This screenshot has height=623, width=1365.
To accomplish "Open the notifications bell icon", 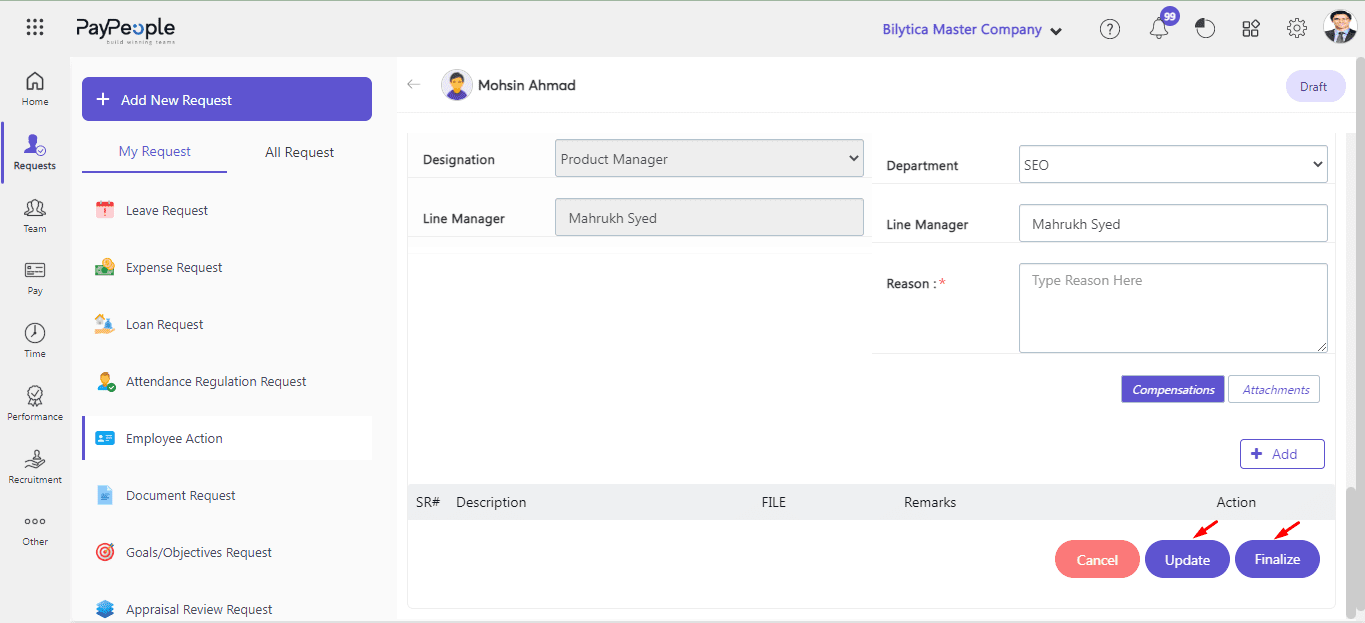I will click(1159, 29).
